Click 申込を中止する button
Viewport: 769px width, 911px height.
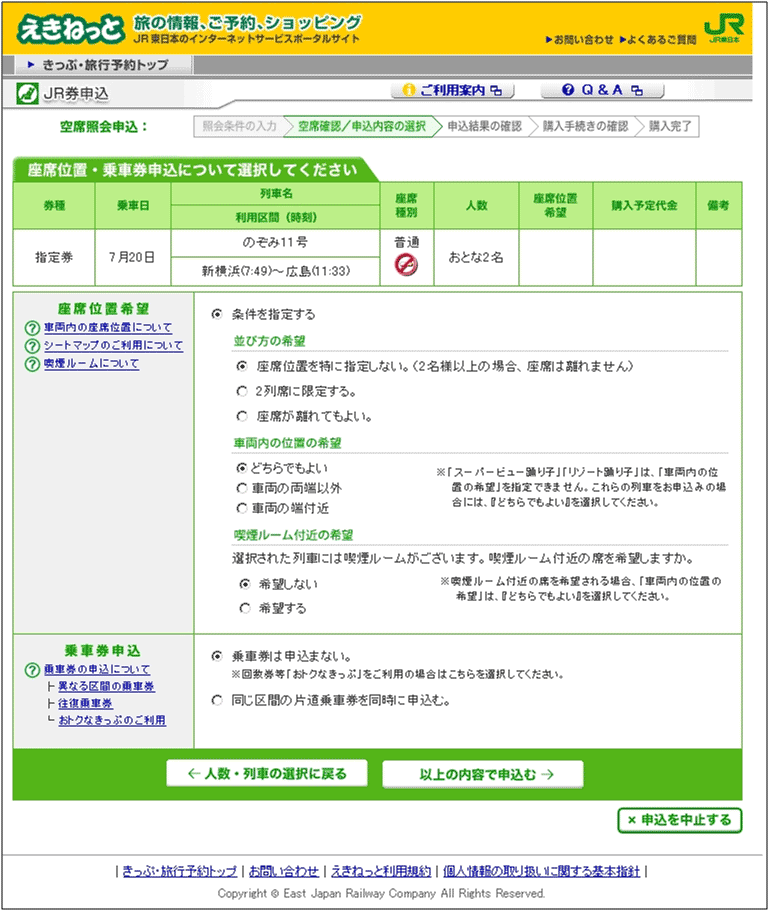click(x=680, y=820)
